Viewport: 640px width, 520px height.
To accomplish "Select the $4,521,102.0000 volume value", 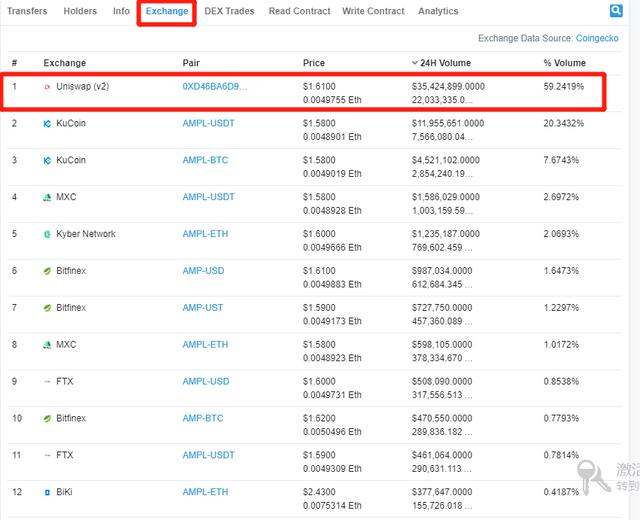I will pos(446,160).
